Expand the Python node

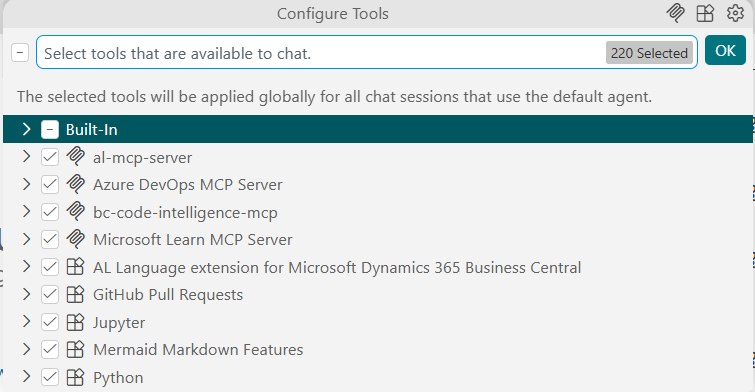click(x=26, y=377)
